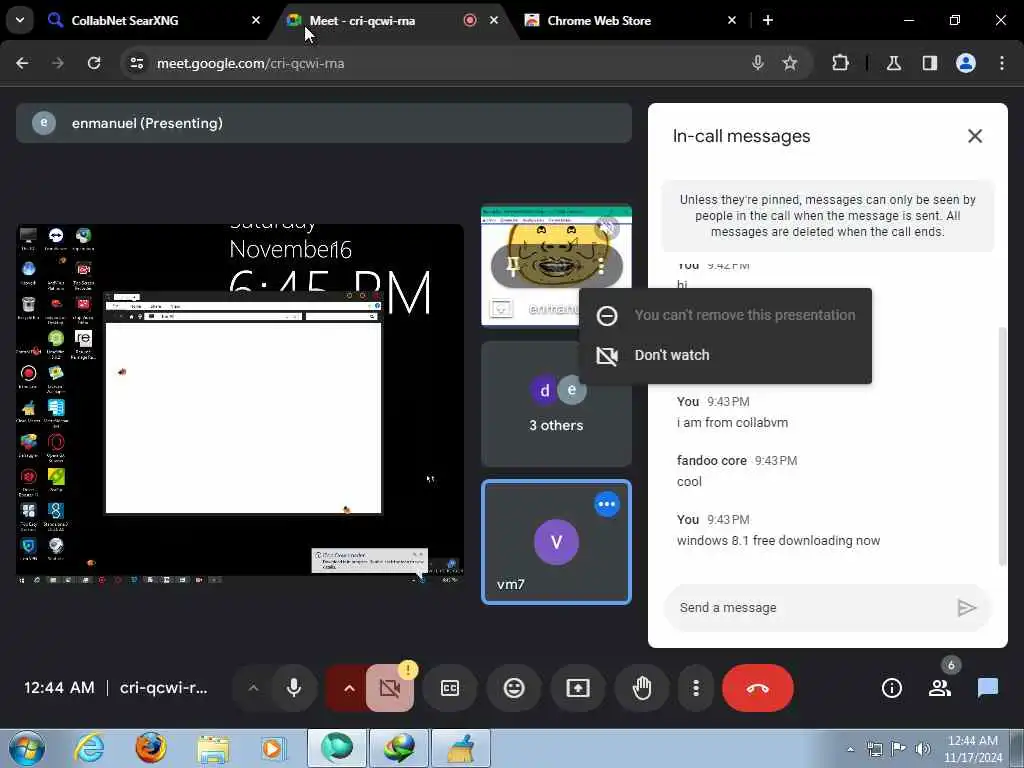Screen dimensions: 1024x768
Task: Click message 'windows 8.1 free downloading now'
Action: 778,541
